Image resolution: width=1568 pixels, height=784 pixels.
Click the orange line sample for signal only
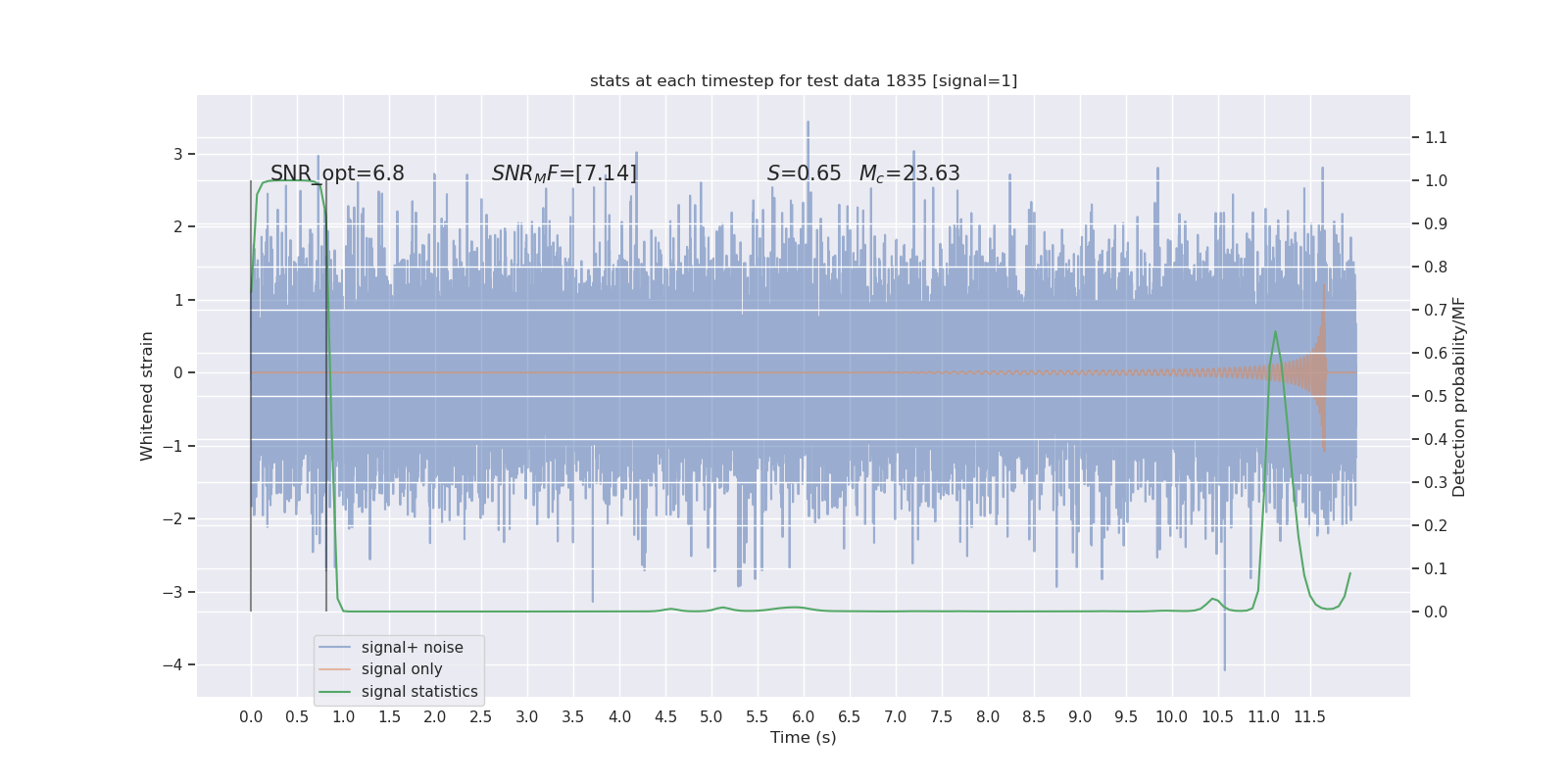[x=335, y=669]
